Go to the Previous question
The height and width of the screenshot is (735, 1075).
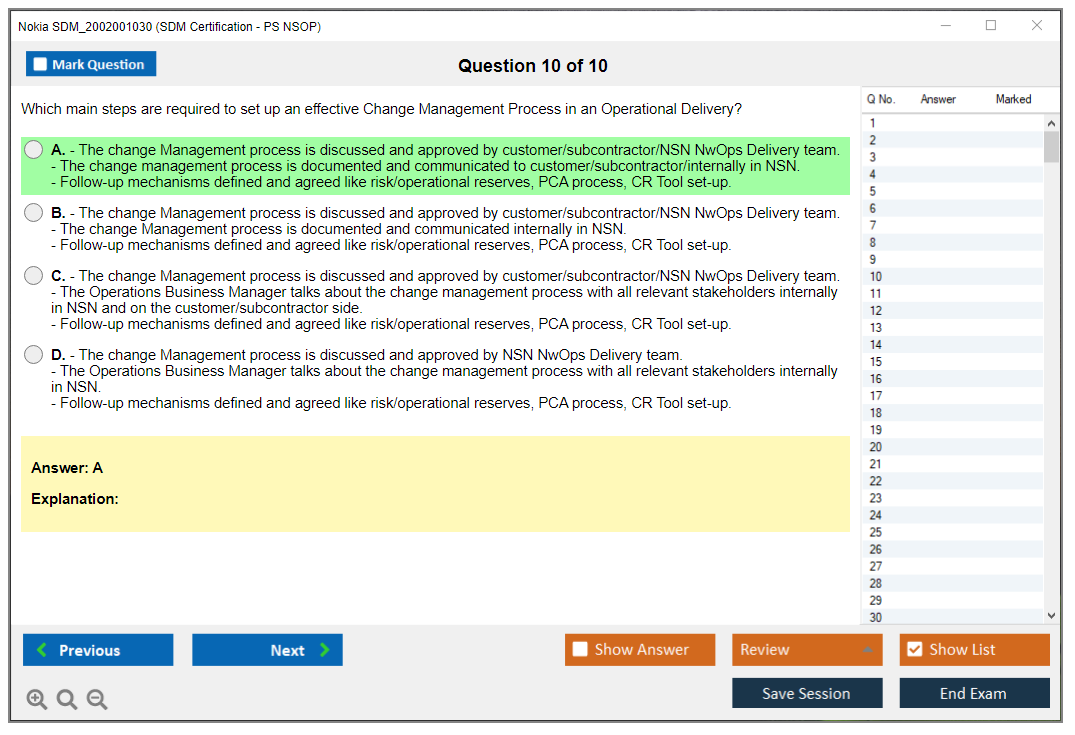[98, 650]
